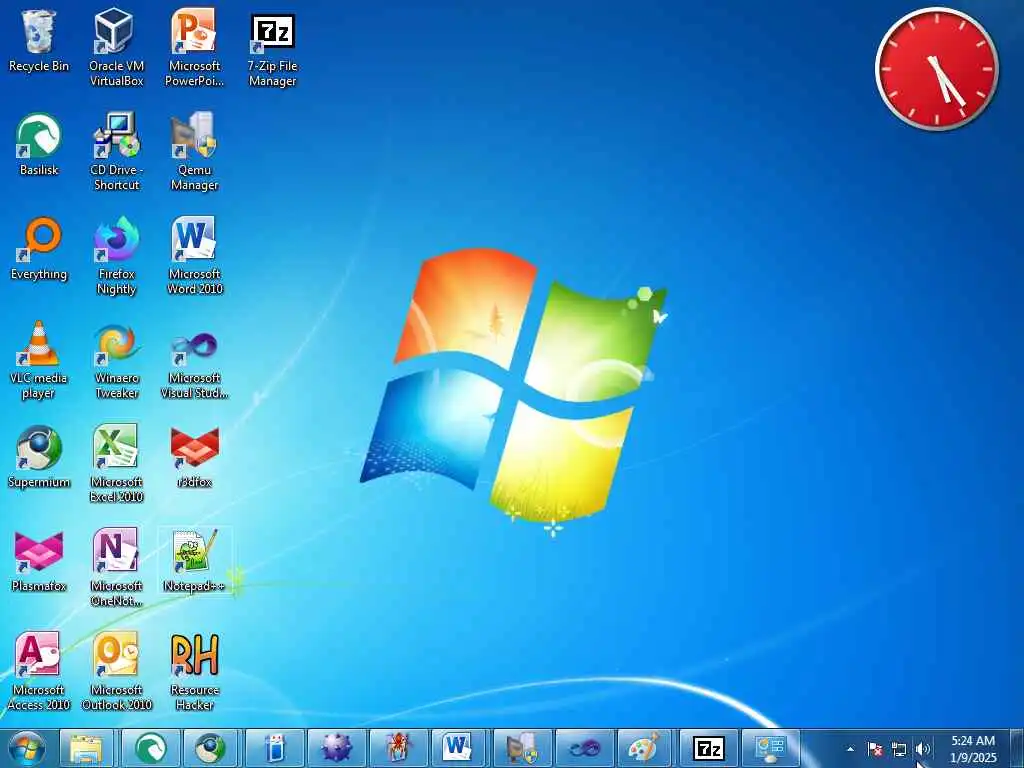Open the Windows Start menu orb

tap(26, 748)
